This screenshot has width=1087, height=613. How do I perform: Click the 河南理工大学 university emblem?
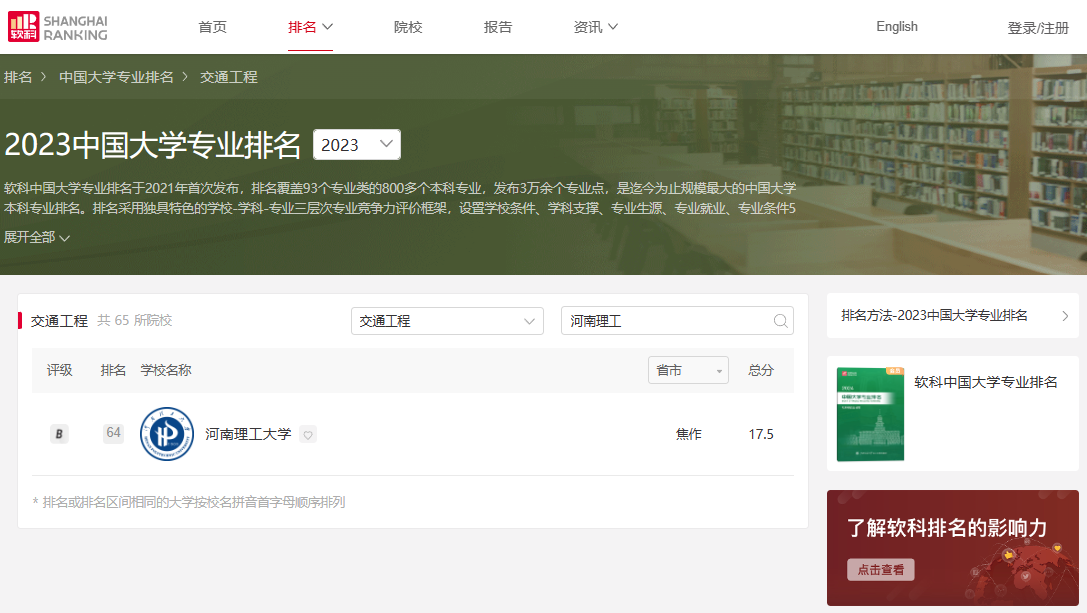click(x=167, y=434)
